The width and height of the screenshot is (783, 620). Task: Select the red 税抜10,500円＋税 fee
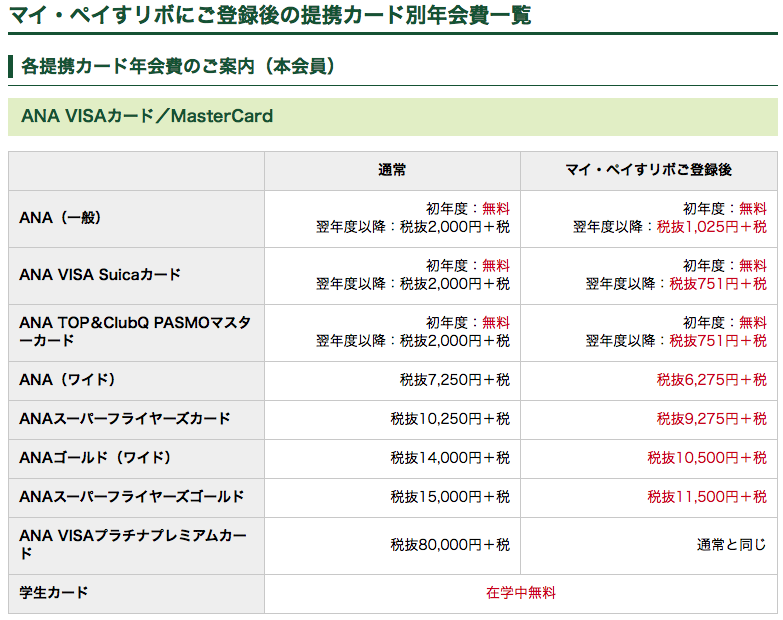[x=707, y=458]
